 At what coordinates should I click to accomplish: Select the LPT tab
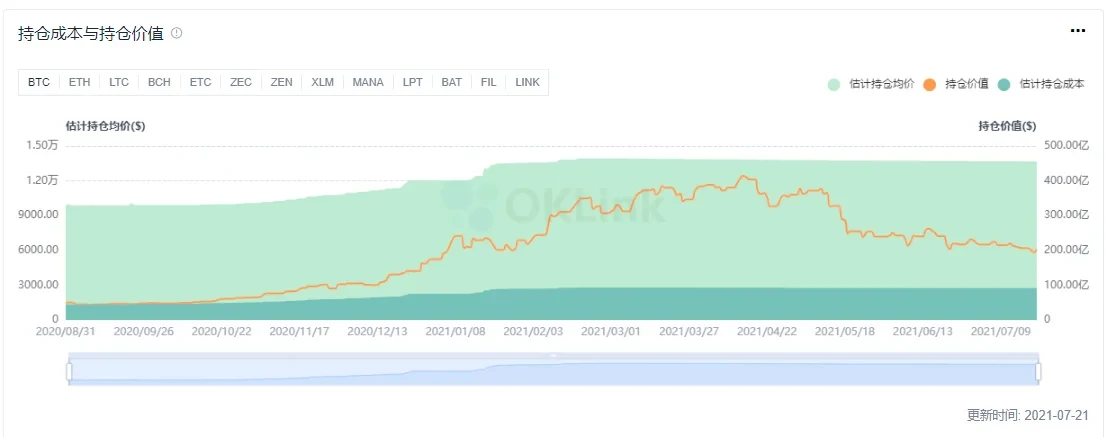[x=413, y=82]
